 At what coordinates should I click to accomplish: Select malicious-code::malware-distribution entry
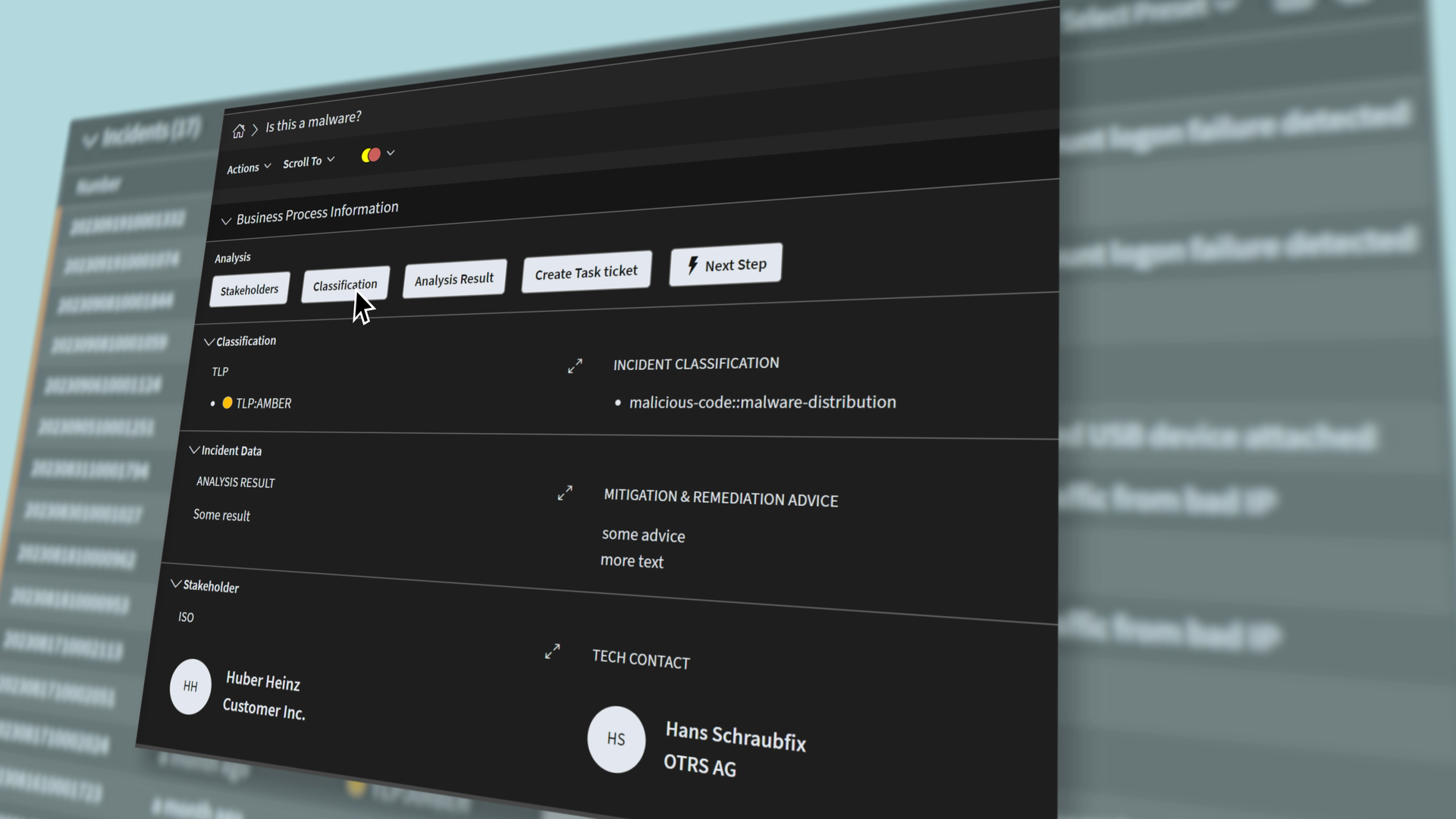tap(762, 402)
